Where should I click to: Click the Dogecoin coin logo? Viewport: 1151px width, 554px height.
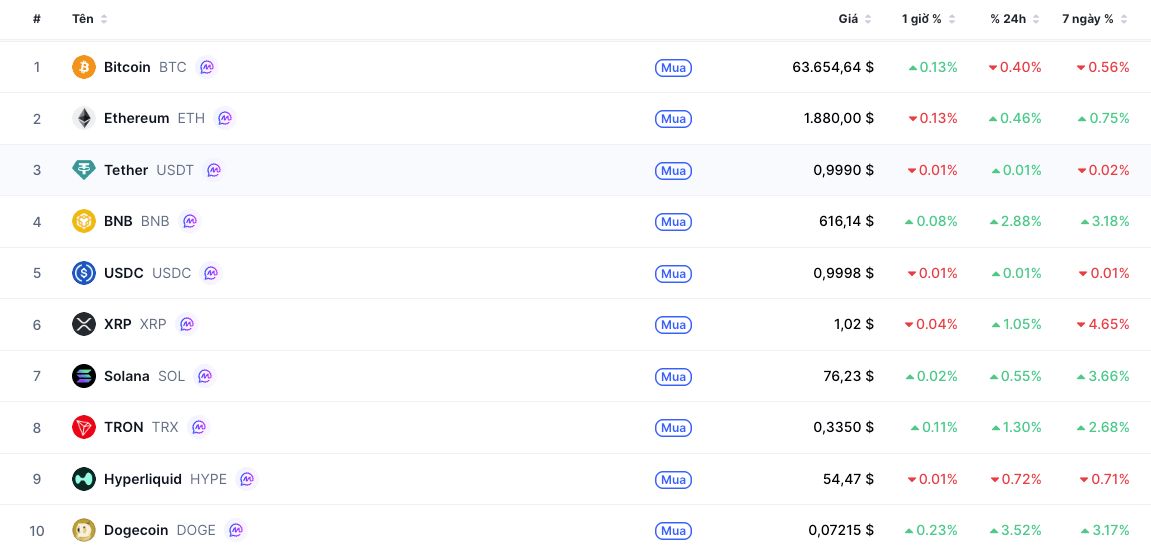click(x=84, y=530)
